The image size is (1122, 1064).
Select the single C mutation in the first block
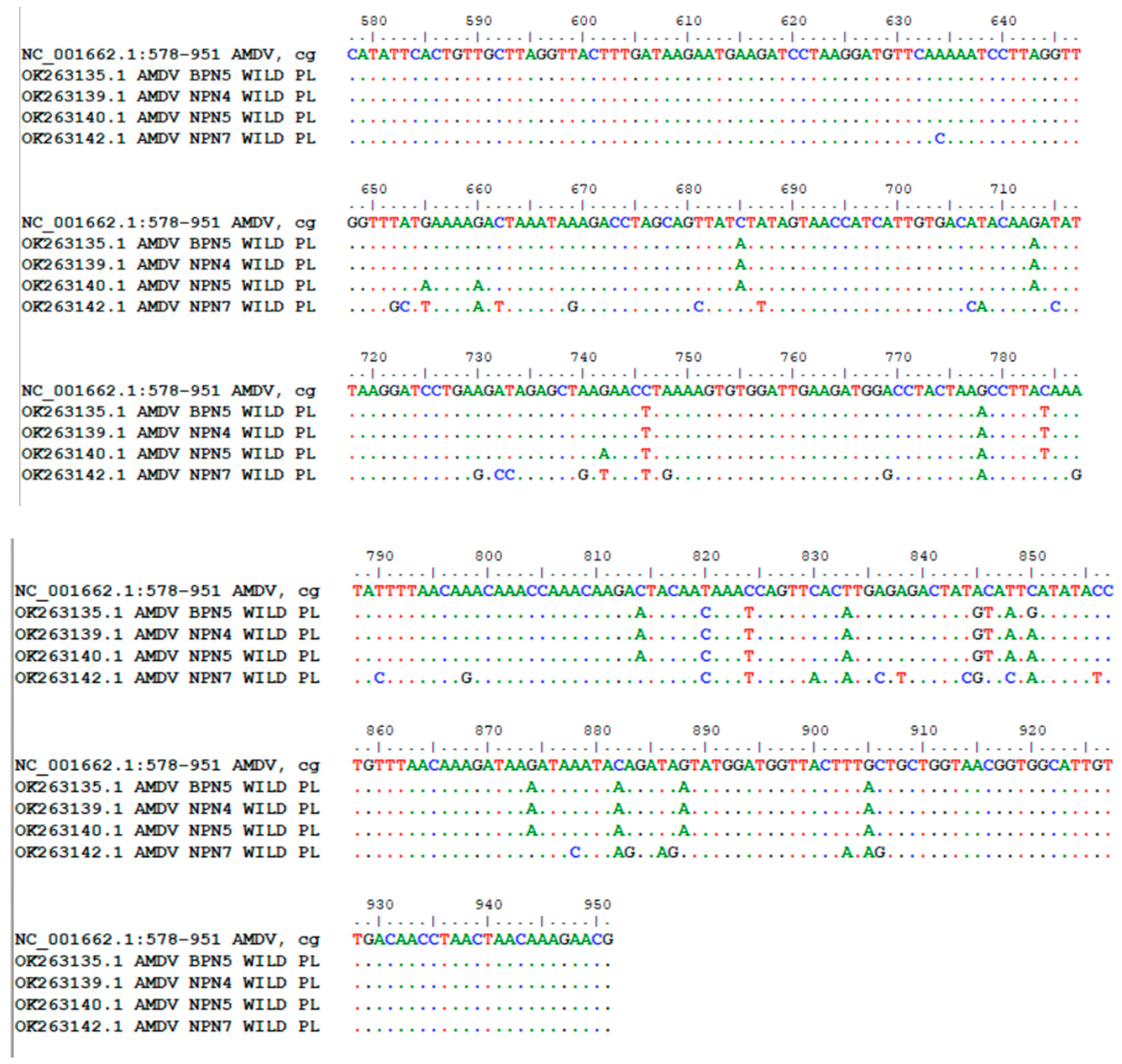coord(939,138)
